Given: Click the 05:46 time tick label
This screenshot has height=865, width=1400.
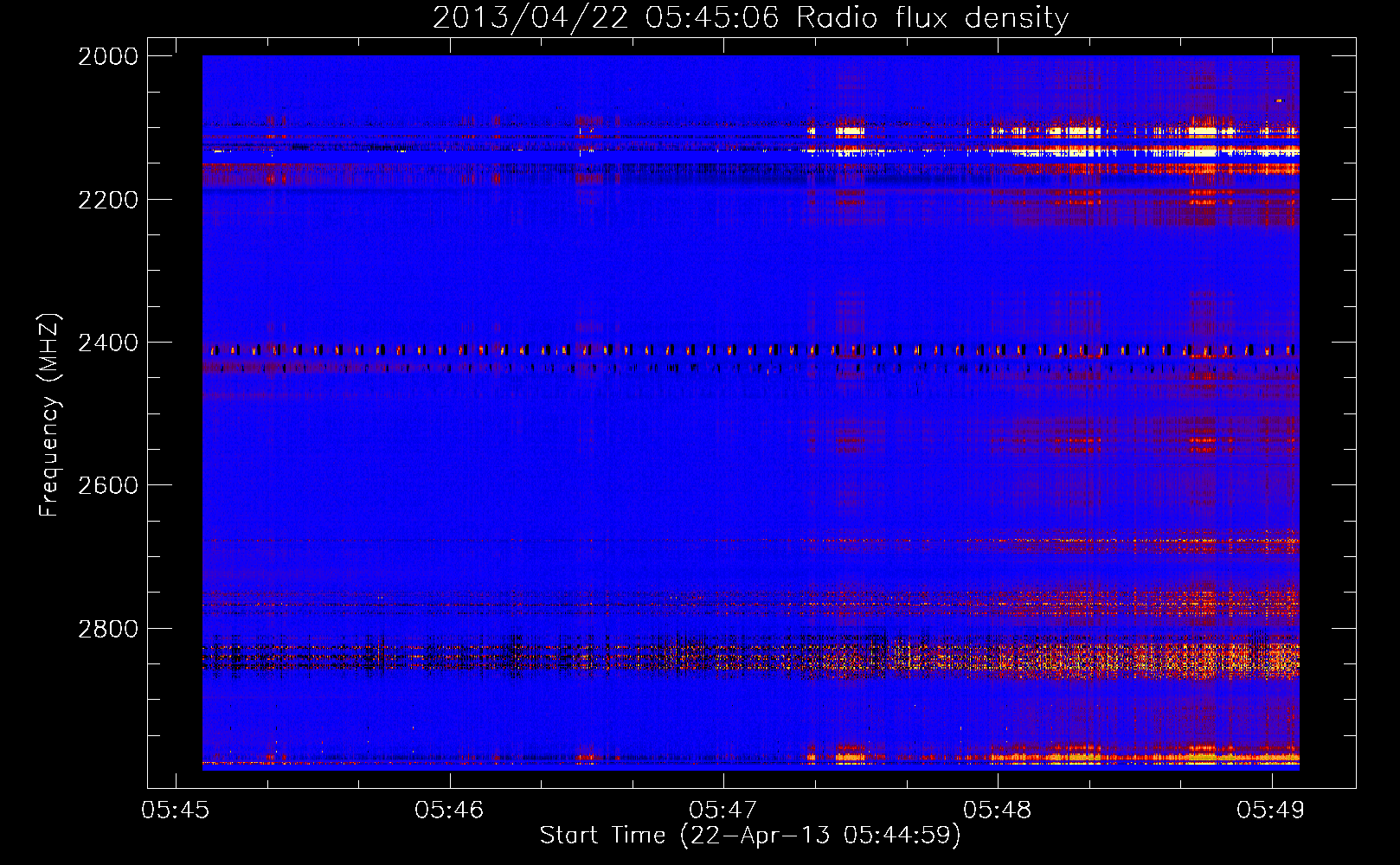Looking at the screenshot, I should coord(449,810).
